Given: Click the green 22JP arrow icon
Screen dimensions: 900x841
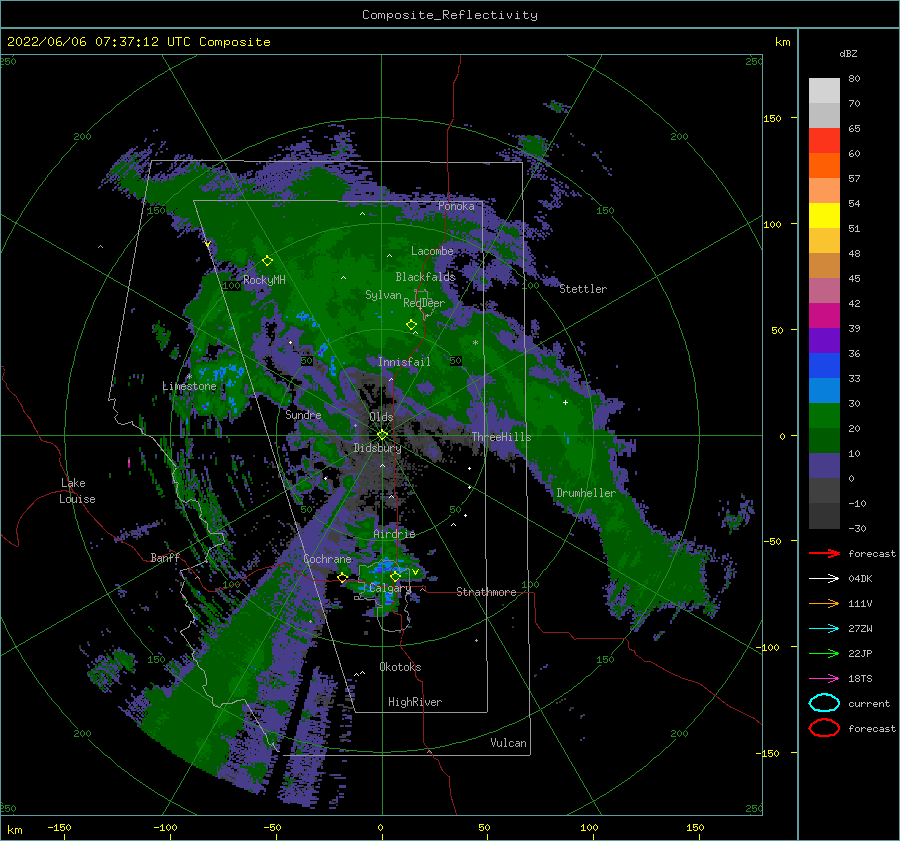Looking at the screenshot, I should click(824, 653).
